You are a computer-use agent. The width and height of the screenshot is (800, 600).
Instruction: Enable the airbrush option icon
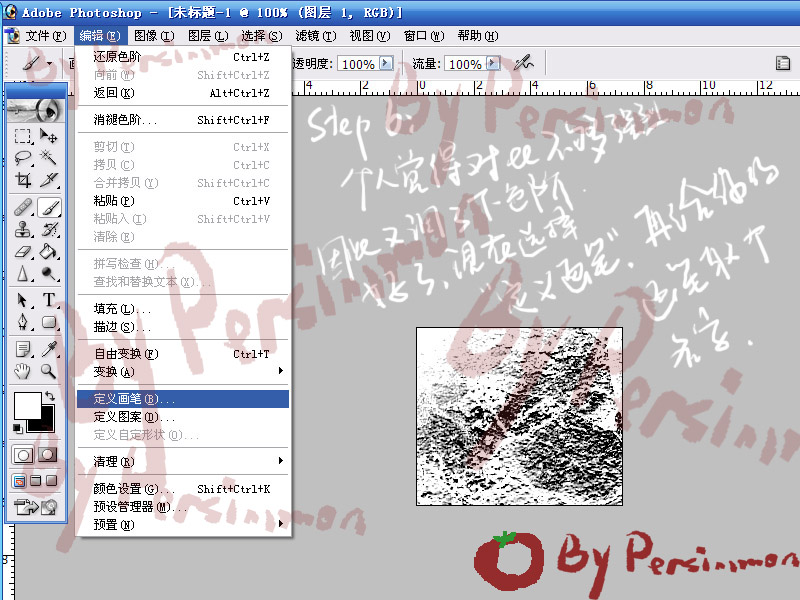(x=523, y=63)
